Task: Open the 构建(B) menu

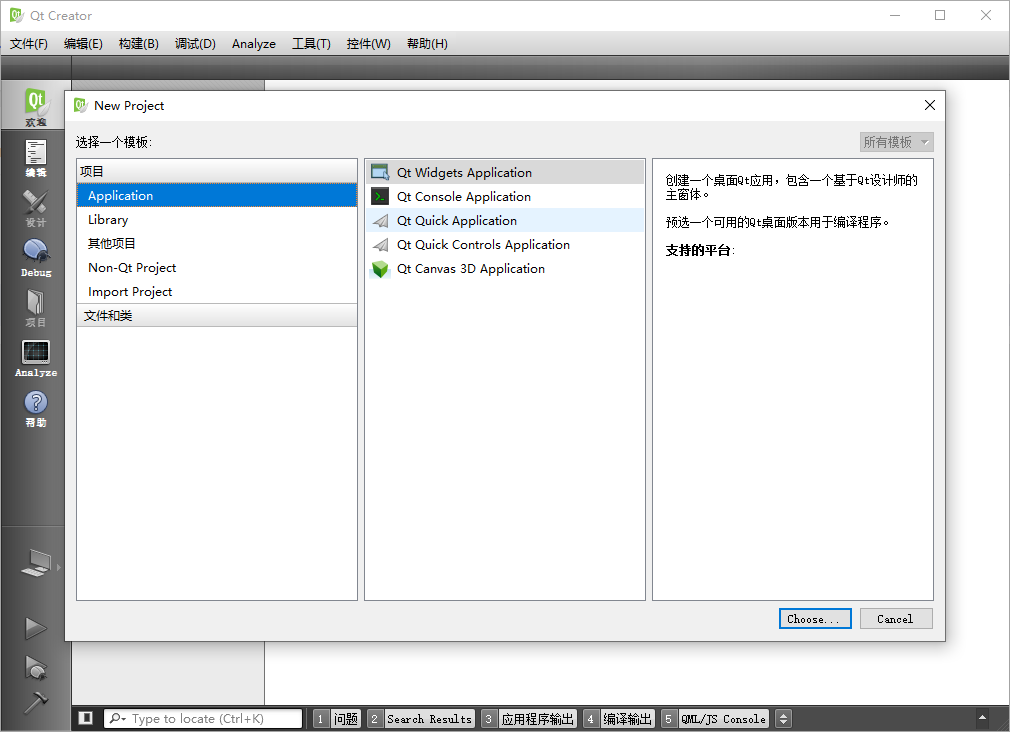Action: click(138, 44)
